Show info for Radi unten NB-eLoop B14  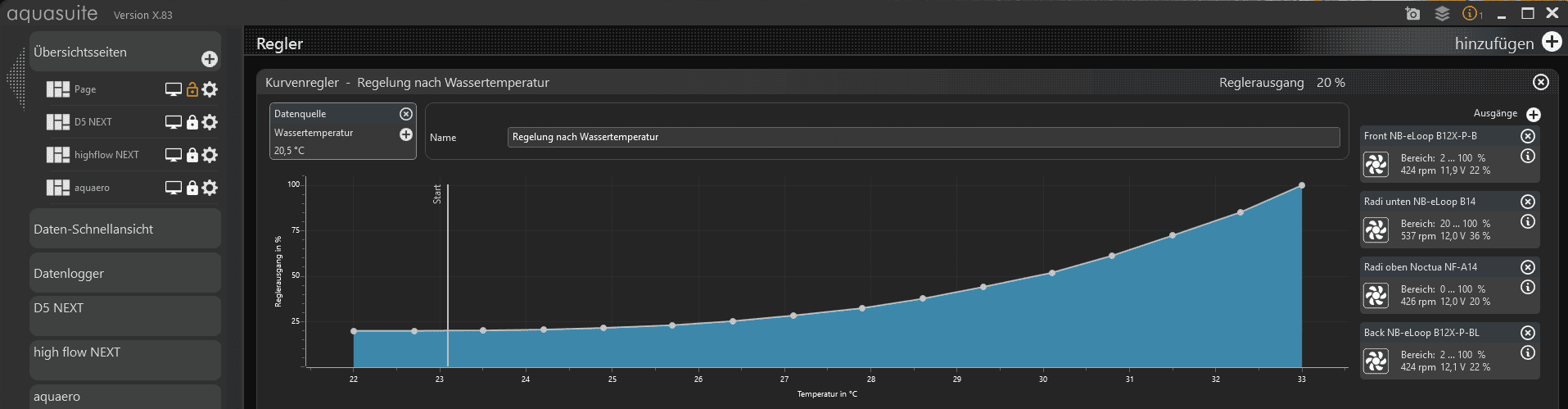click(1528, 222)
